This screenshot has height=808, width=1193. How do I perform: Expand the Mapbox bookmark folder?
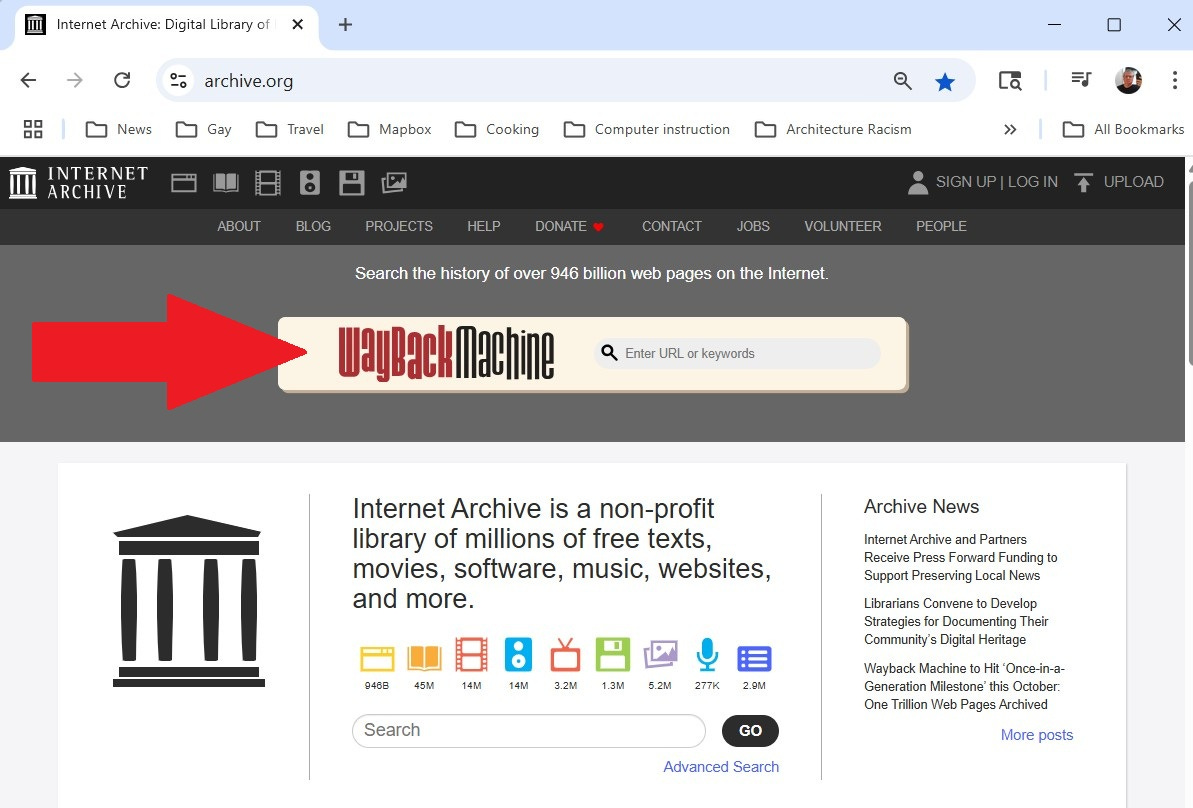(390, 129)
